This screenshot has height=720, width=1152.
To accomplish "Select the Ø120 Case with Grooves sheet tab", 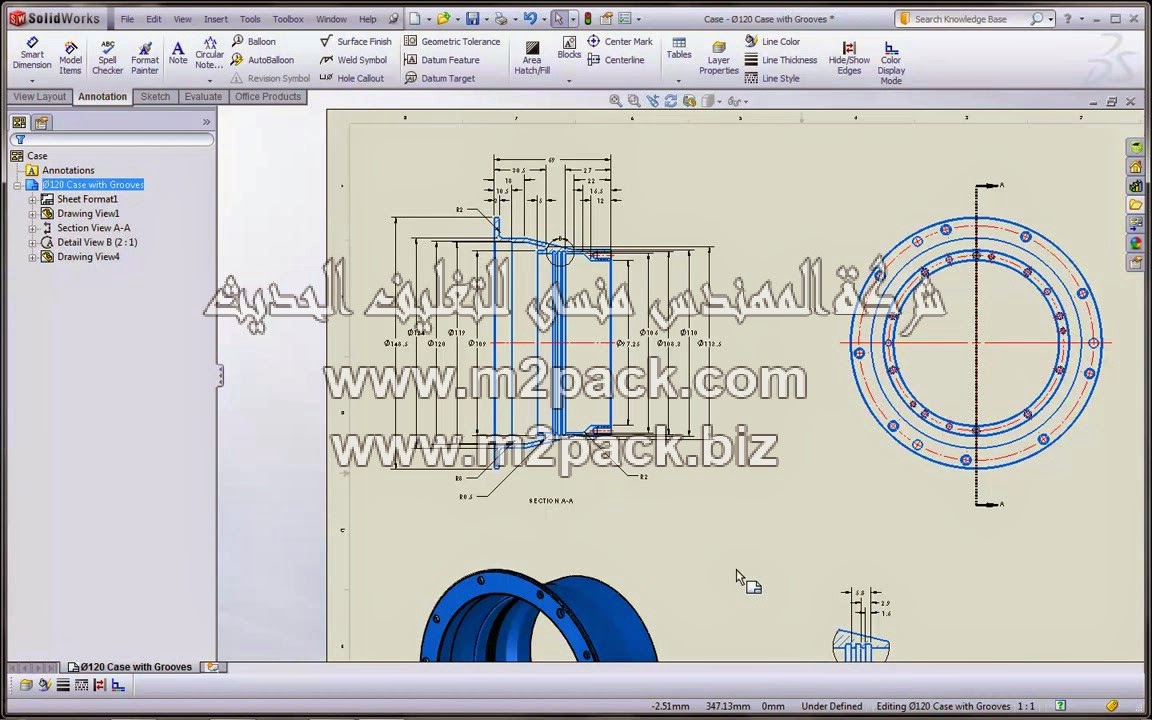I will point(130,666).
